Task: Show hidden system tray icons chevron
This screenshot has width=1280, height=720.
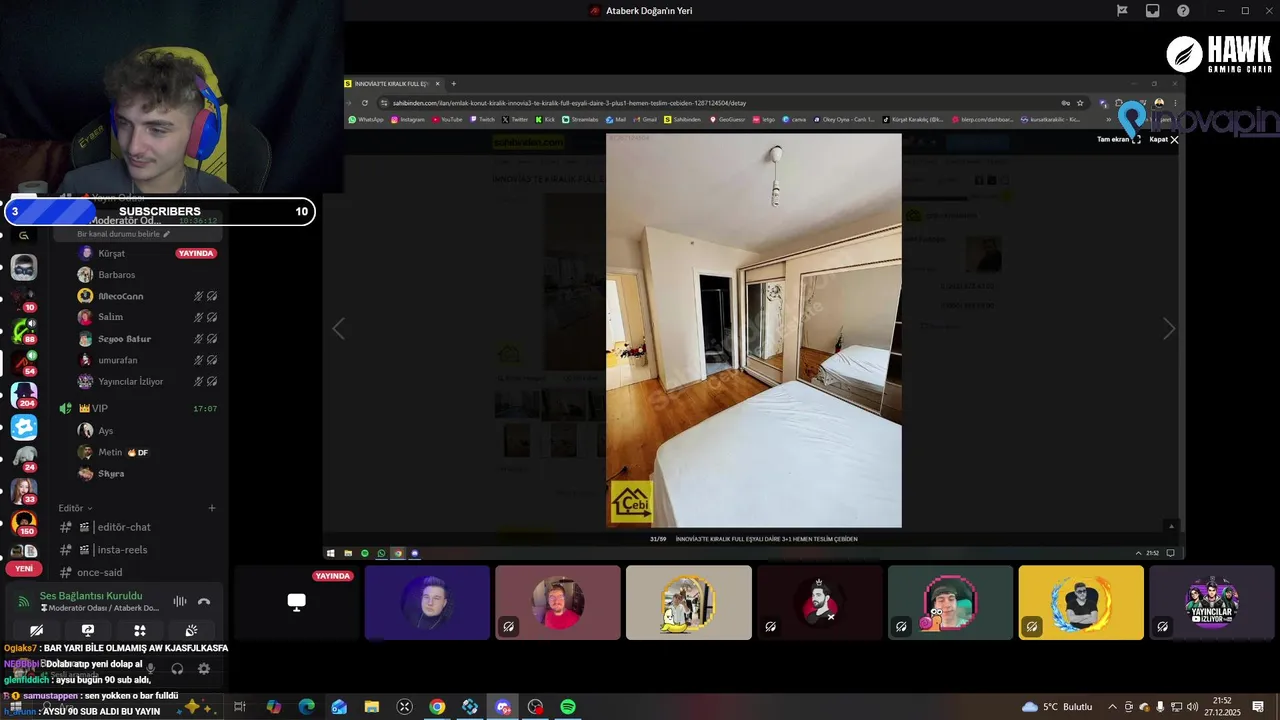Action: (x=1112, y=707)
